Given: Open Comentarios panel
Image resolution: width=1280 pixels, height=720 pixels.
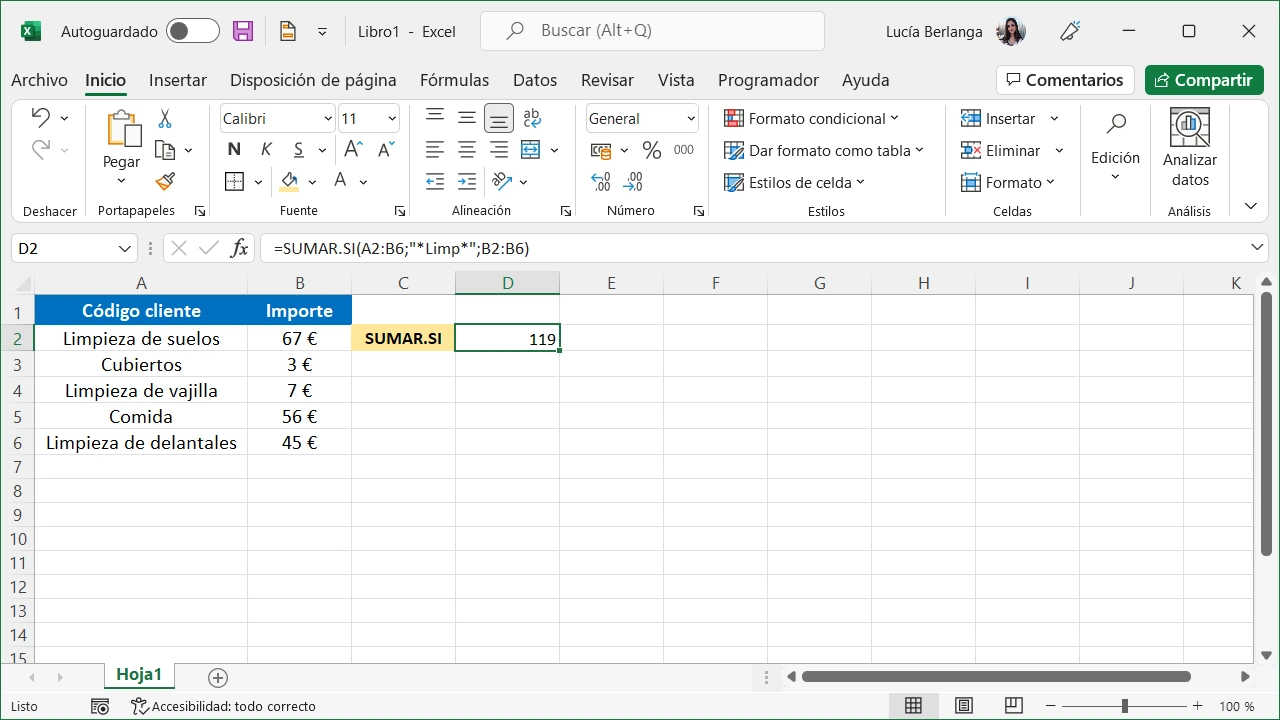Looking at the screenshot, I should (x=1065, y=80).
